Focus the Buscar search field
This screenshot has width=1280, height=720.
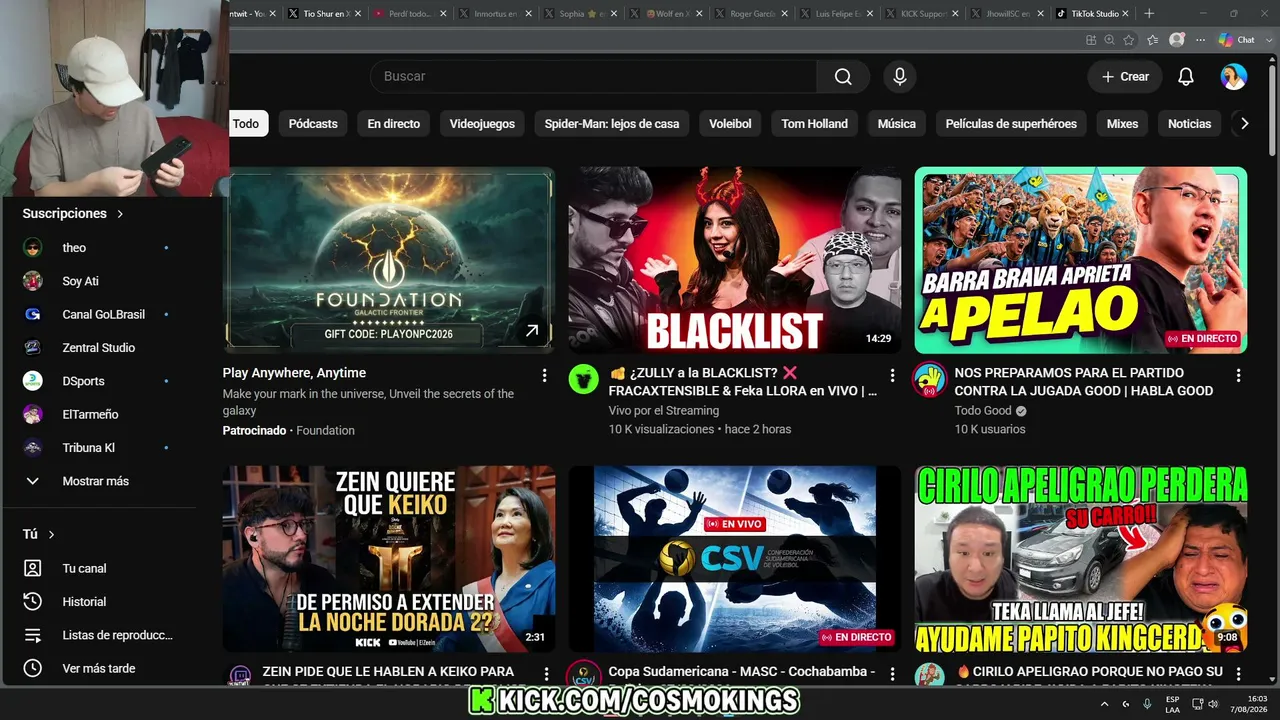[593, 76]
